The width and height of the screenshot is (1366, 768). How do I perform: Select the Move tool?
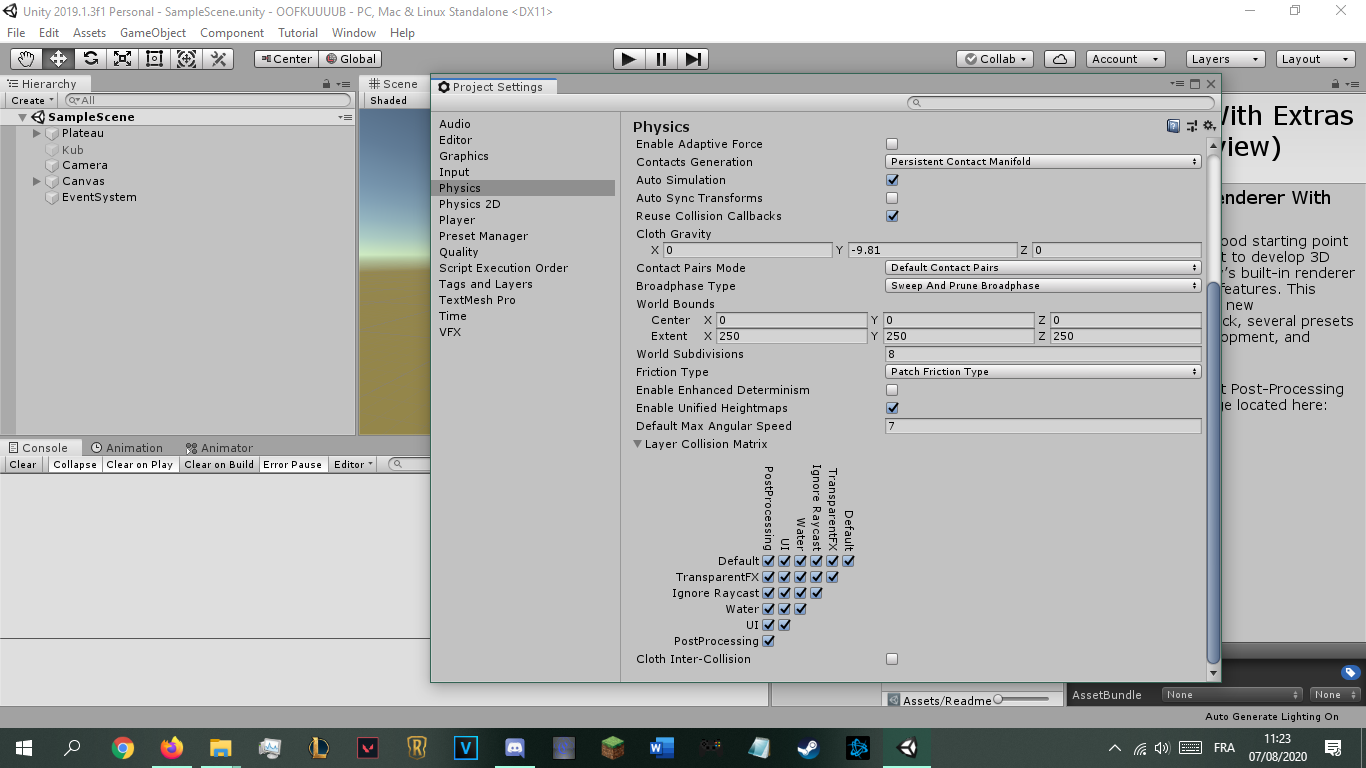click(x=58, y=59)
